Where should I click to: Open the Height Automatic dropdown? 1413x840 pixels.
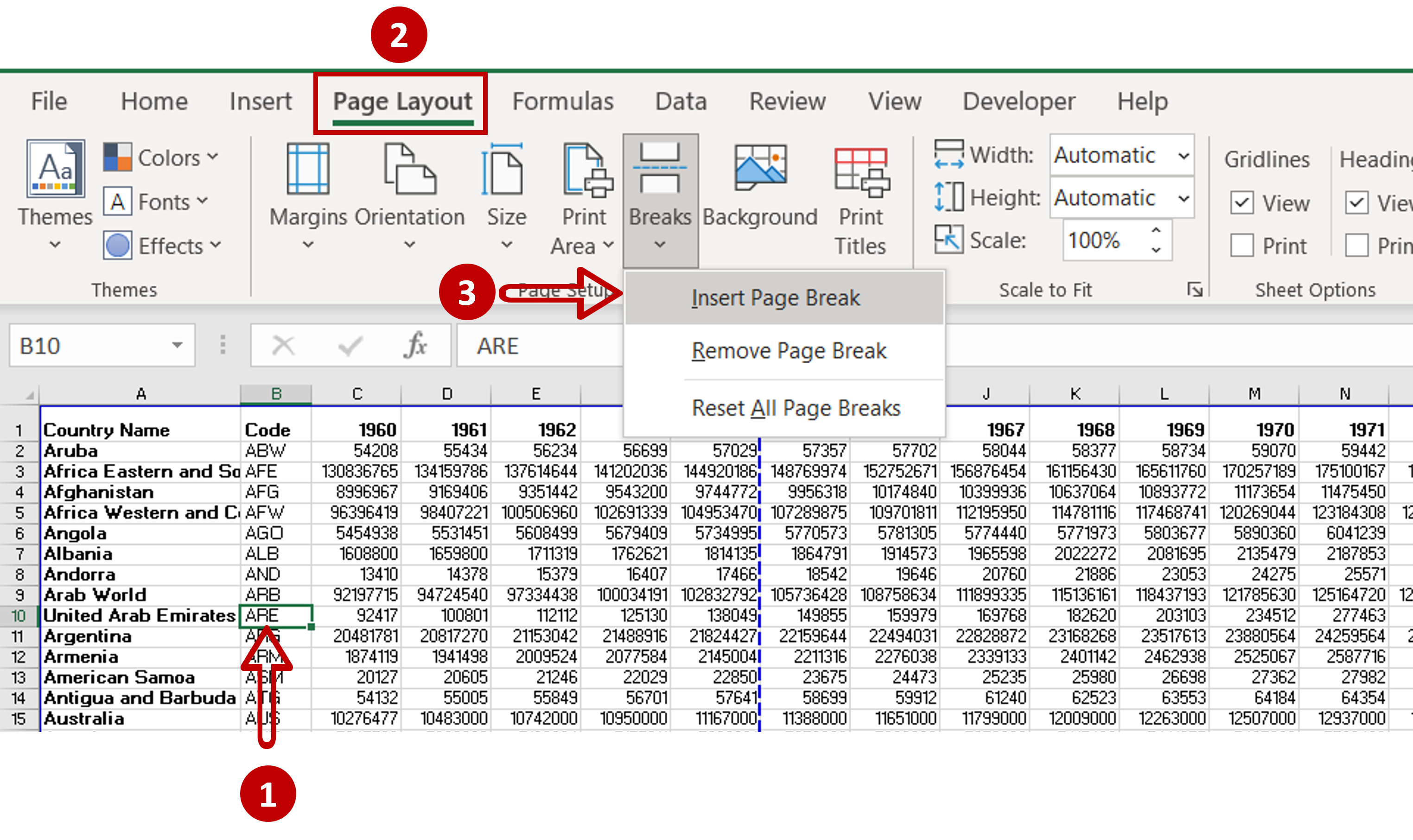coord(1184,197)
